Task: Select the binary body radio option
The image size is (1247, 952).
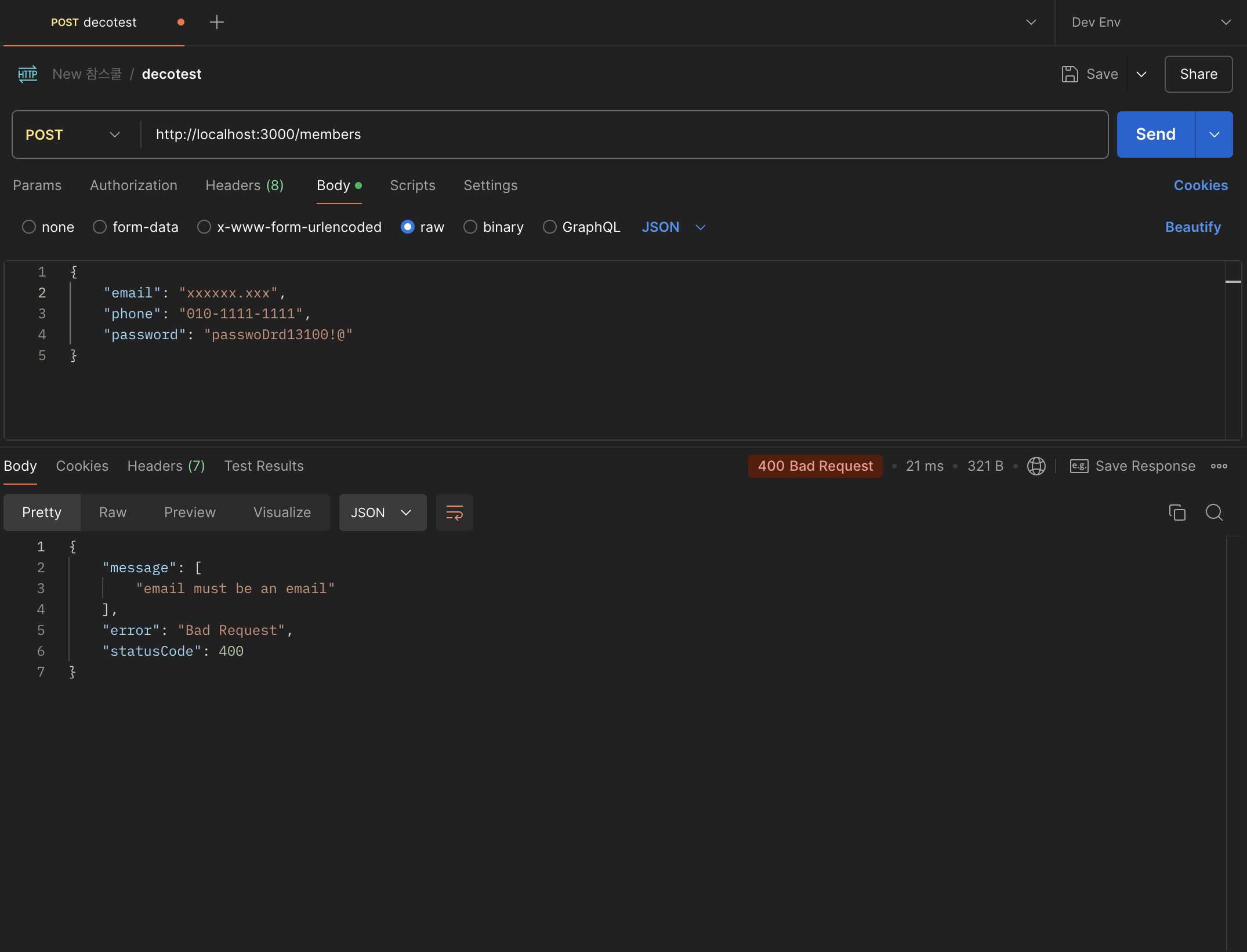Action: [x=470, y=227]
